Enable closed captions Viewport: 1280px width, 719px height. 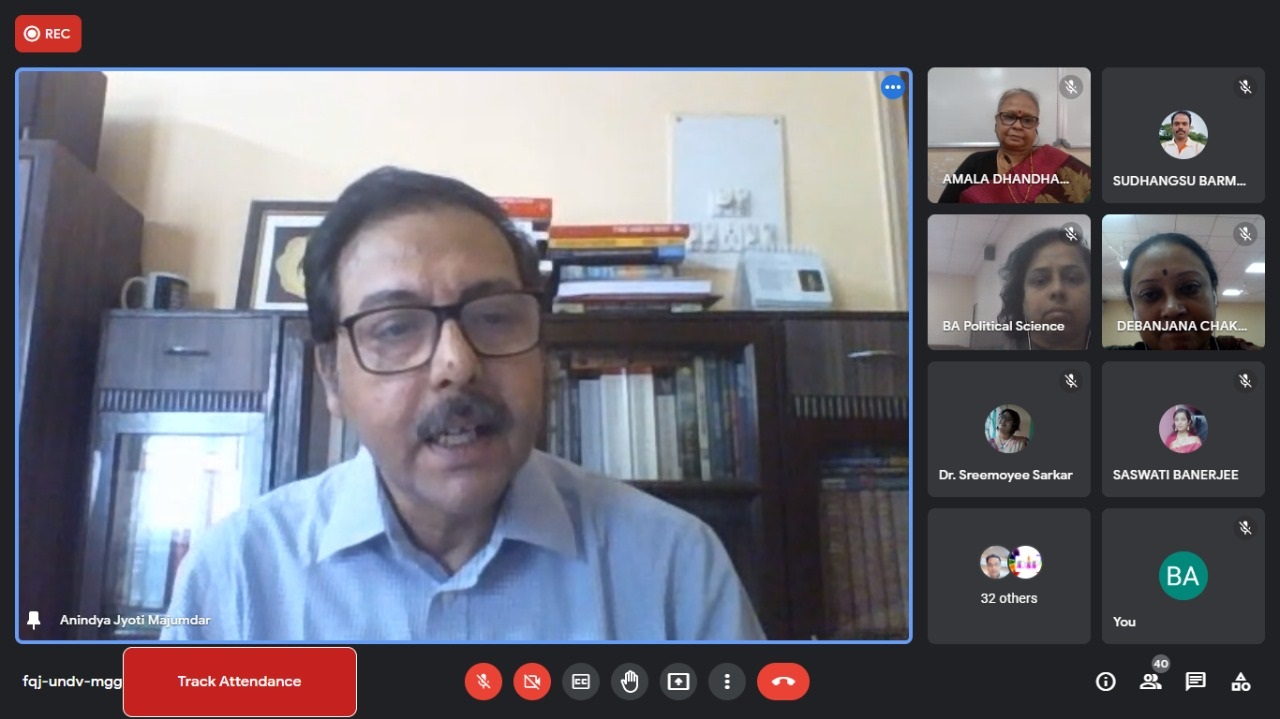click(581, 682)
